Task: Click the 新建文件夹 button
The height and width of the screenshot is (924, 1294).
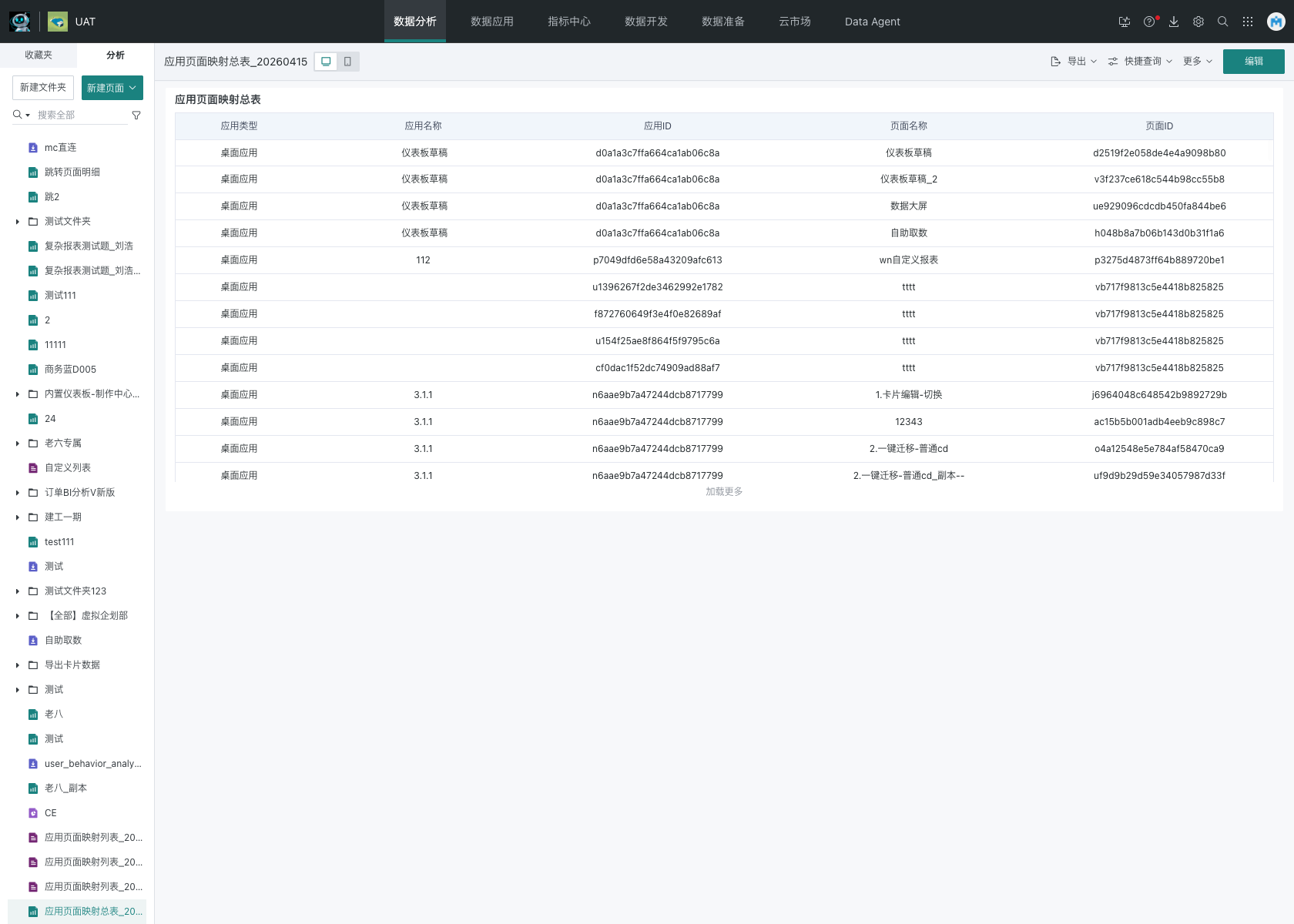Action: point(43,88)
